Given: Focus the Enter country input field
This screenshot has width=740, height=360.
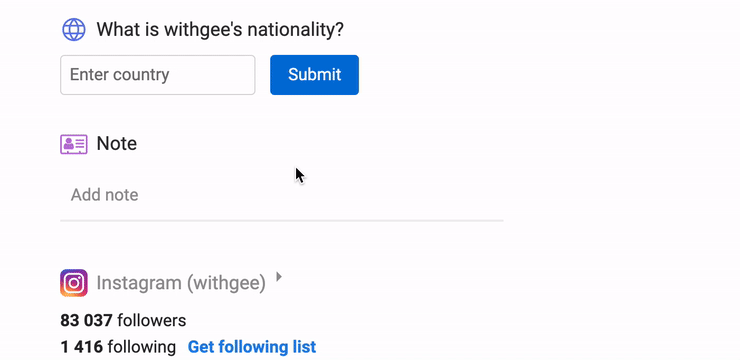Looking at the screenshot, I should (x=158, y=75).
